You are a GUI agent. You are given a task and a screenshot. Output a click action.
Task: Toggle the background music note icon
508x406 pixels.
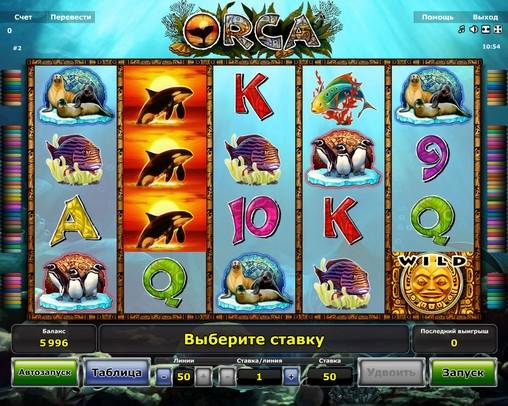coord(461,29)
